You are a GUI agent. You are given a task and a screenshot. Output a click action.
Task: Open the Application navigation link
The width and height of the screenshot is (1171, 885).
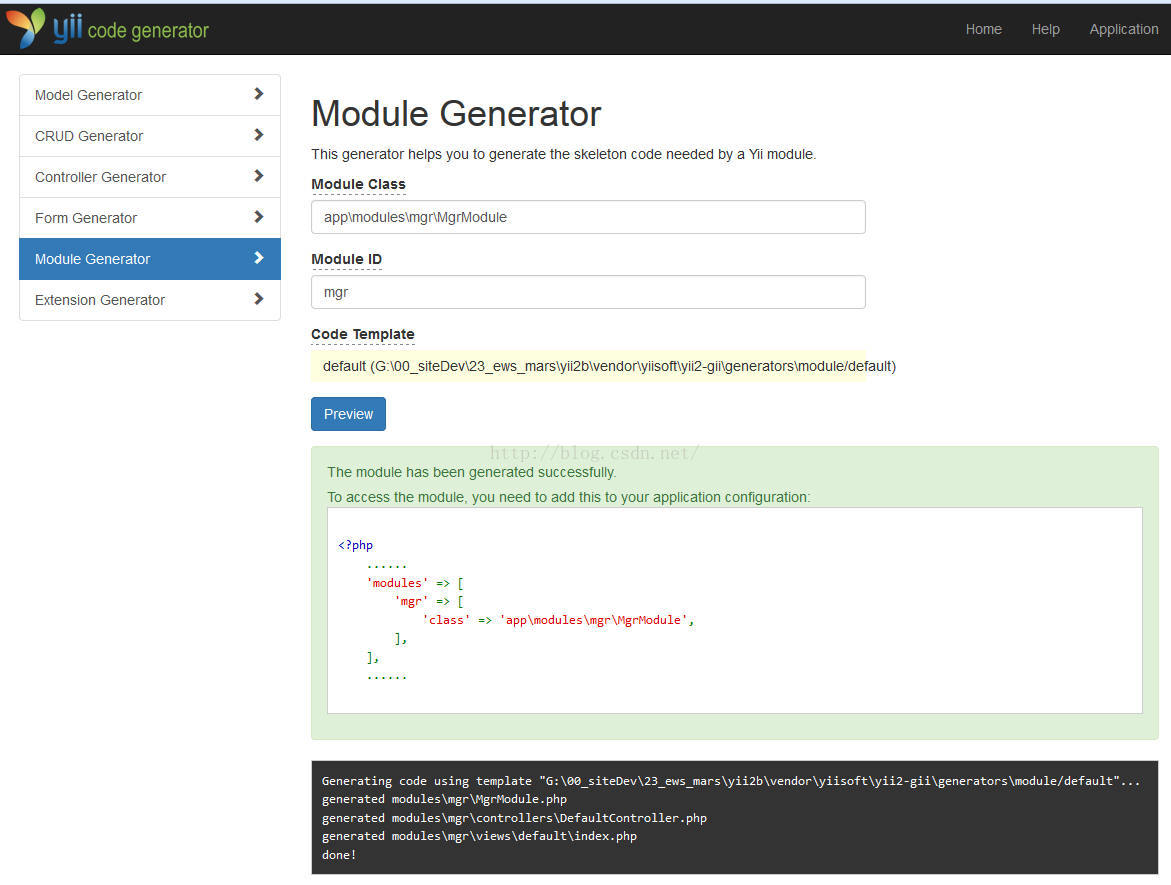click(x=1123, y=29)
